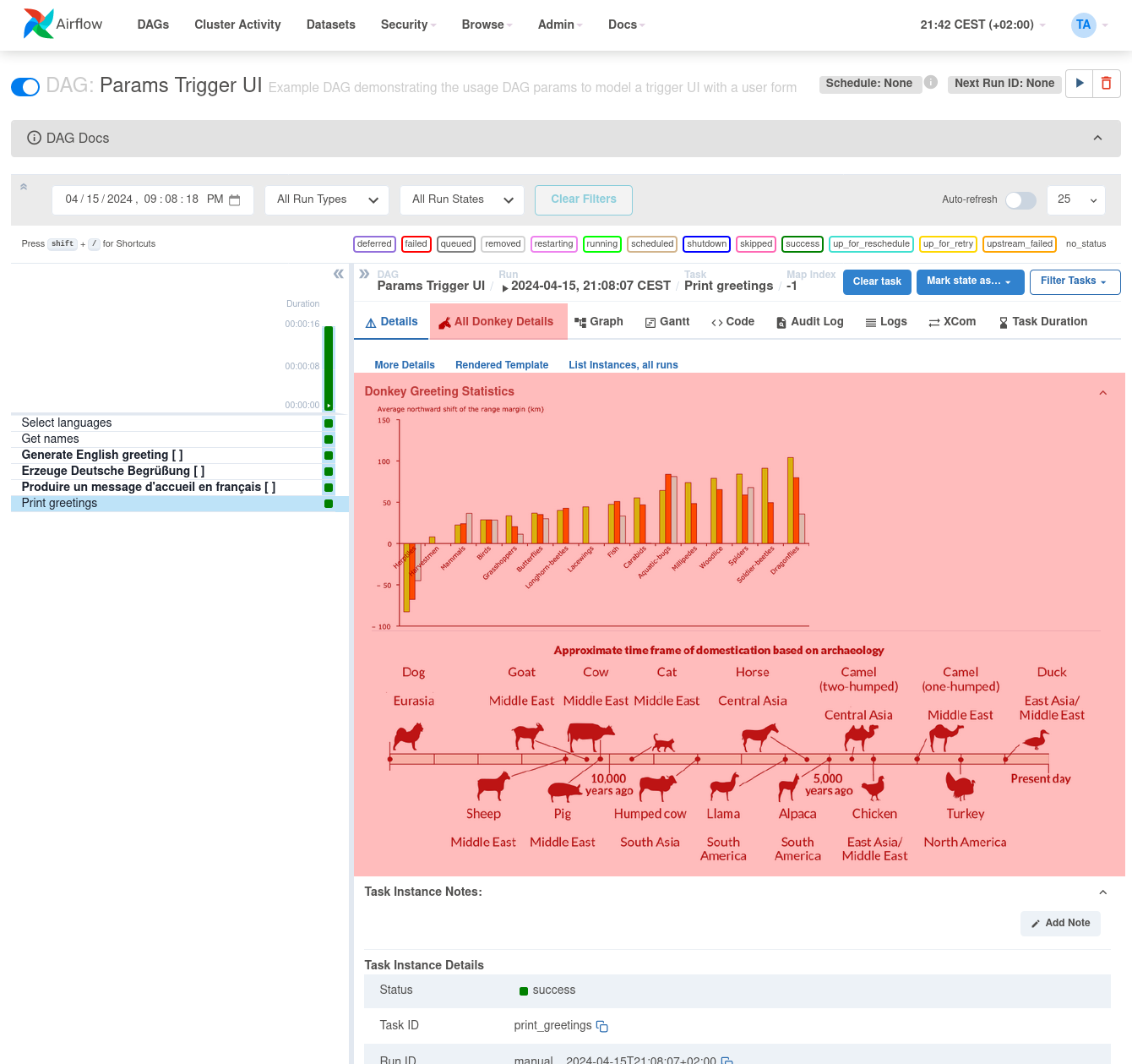Enable the Auto-refresh switch
This screenshot has height=1064, width=1132.
(x=1020, y=199)
